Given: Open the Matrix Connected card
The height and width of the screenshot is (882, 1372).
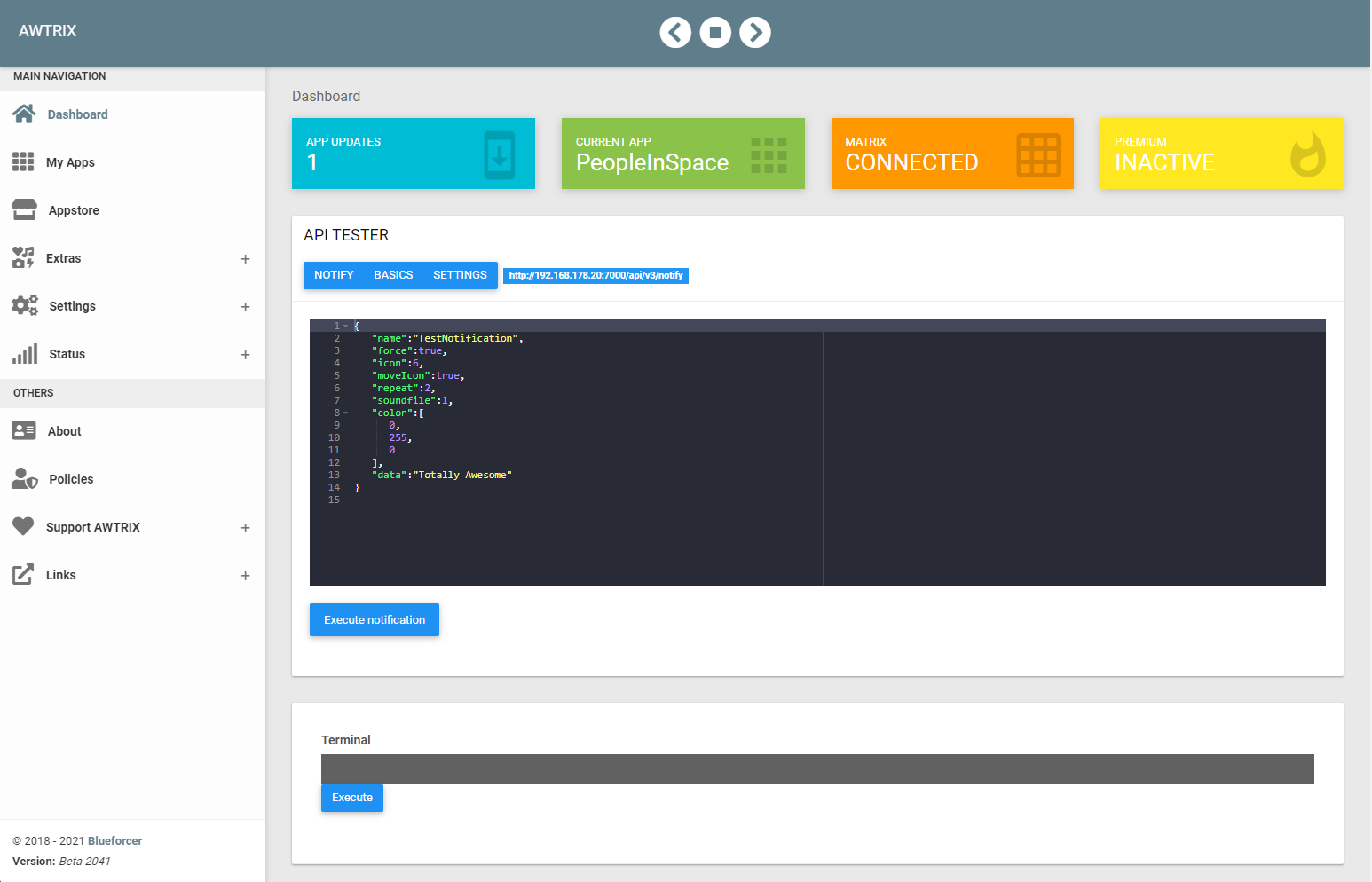Looking at the screenshot, I should 952,154.
